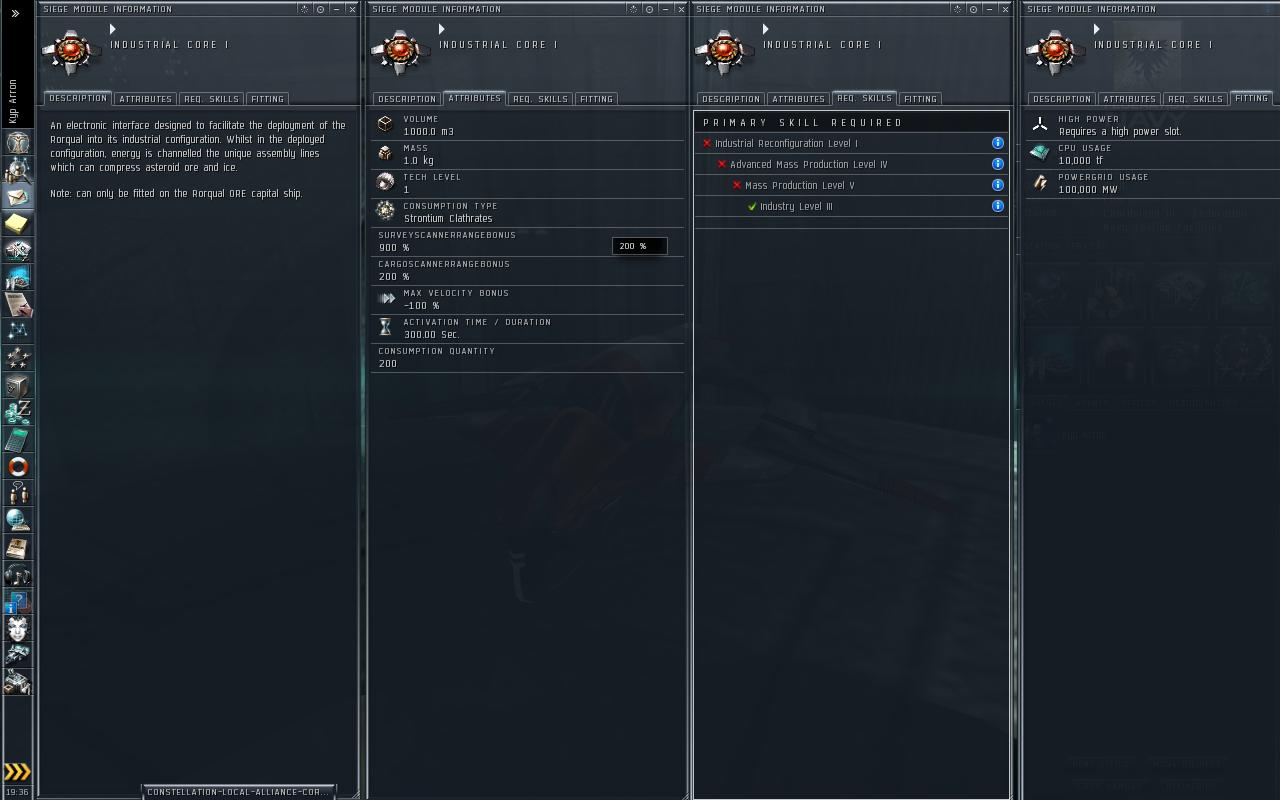Click the yellow triple-chevron at sidebar bottom
Viewport: 1280px width, 800px height.
[x=17, y=771]
